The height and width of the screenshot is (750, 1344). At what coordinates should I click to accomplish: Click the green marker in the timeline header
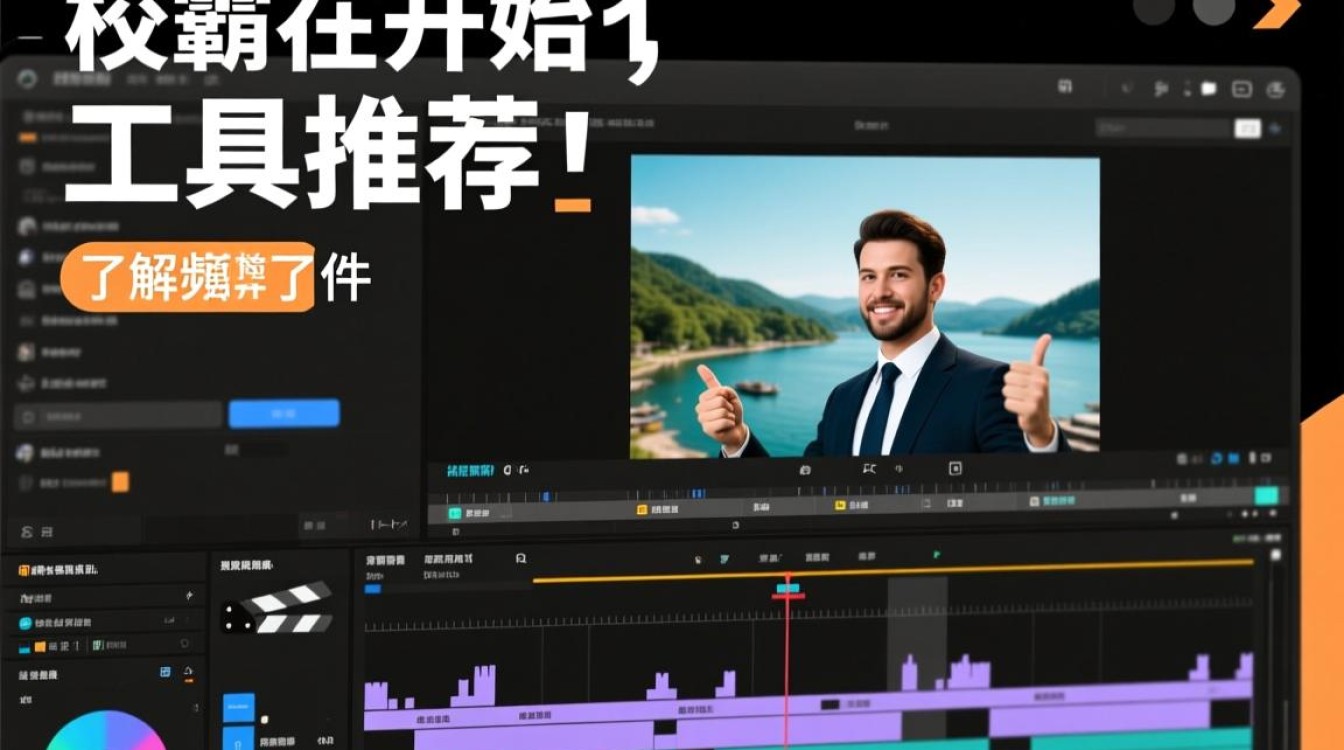click(937, 554)
